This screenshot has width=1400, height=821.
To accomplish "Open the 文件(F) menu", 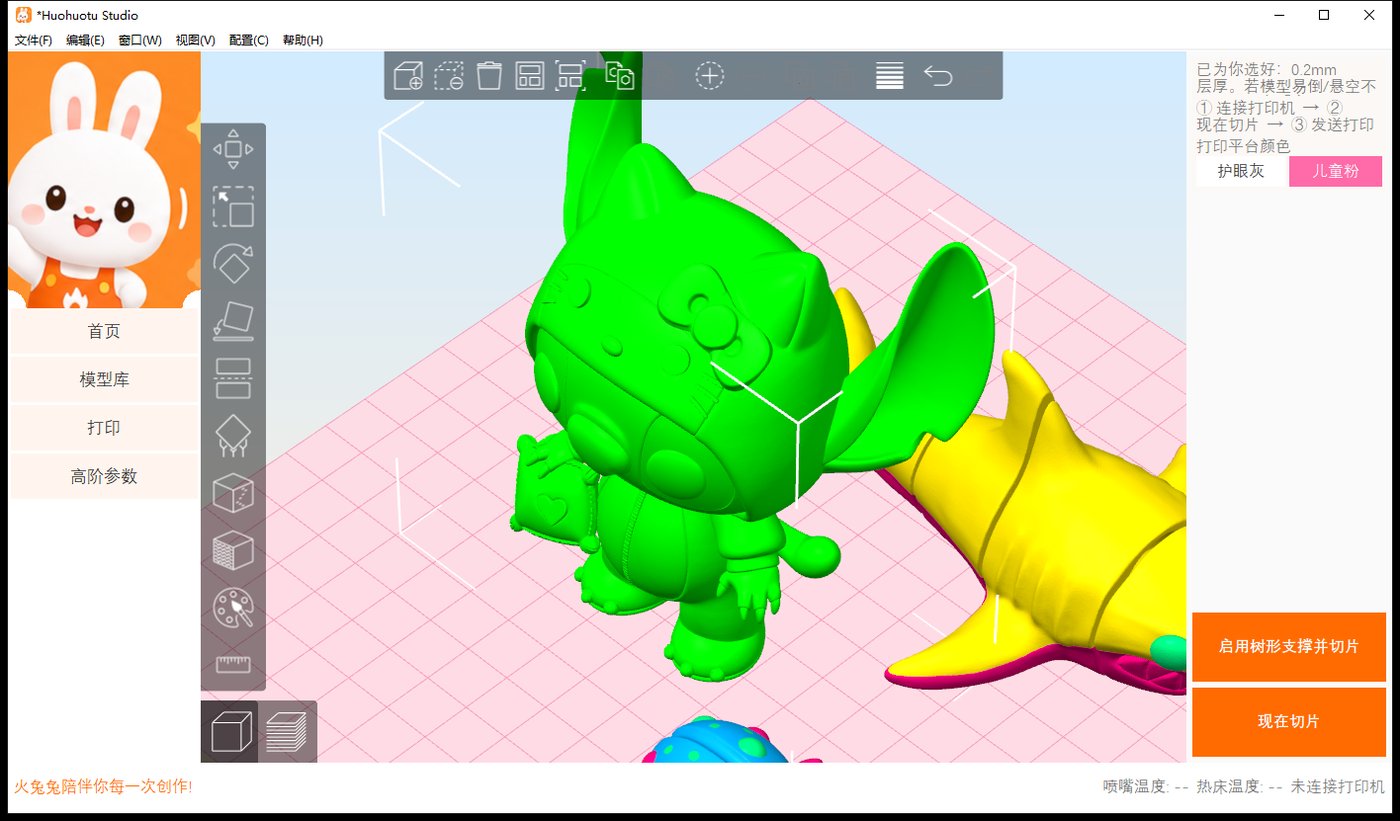I will pos(33,40).
